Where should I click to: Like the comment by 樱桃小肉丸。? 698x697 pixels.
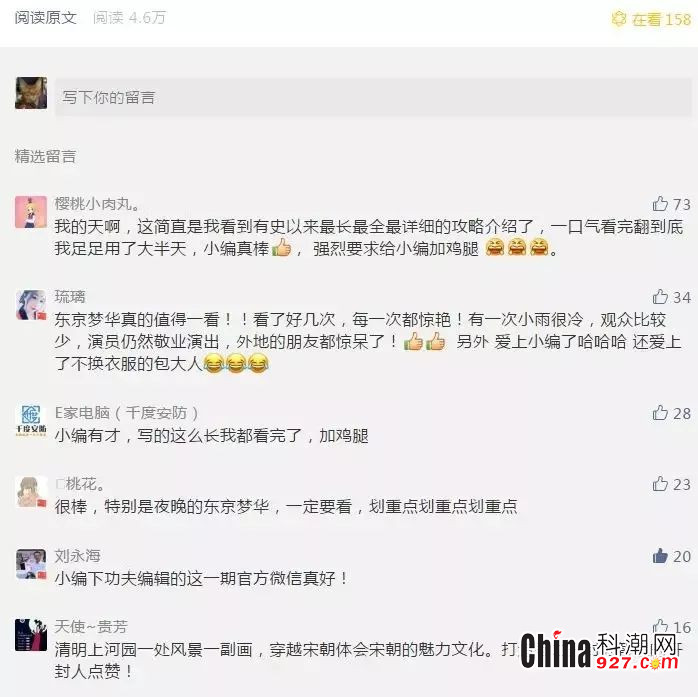660,204
